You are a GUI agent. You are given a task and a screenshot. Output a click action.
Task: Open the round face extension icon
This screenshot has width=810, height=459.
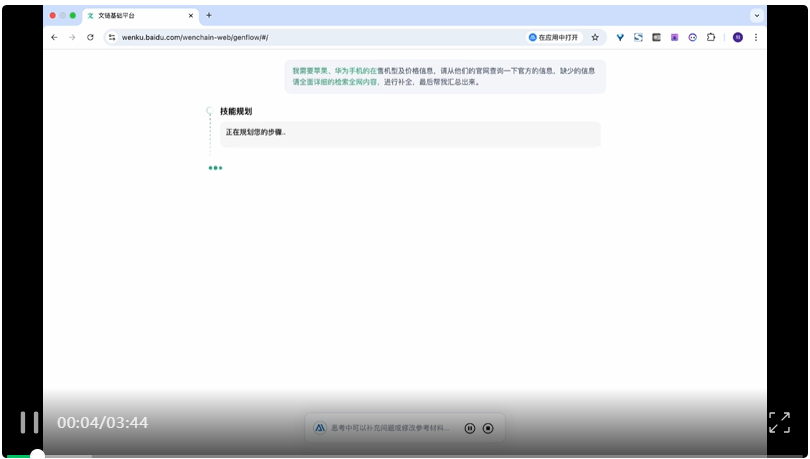[693, 37]
